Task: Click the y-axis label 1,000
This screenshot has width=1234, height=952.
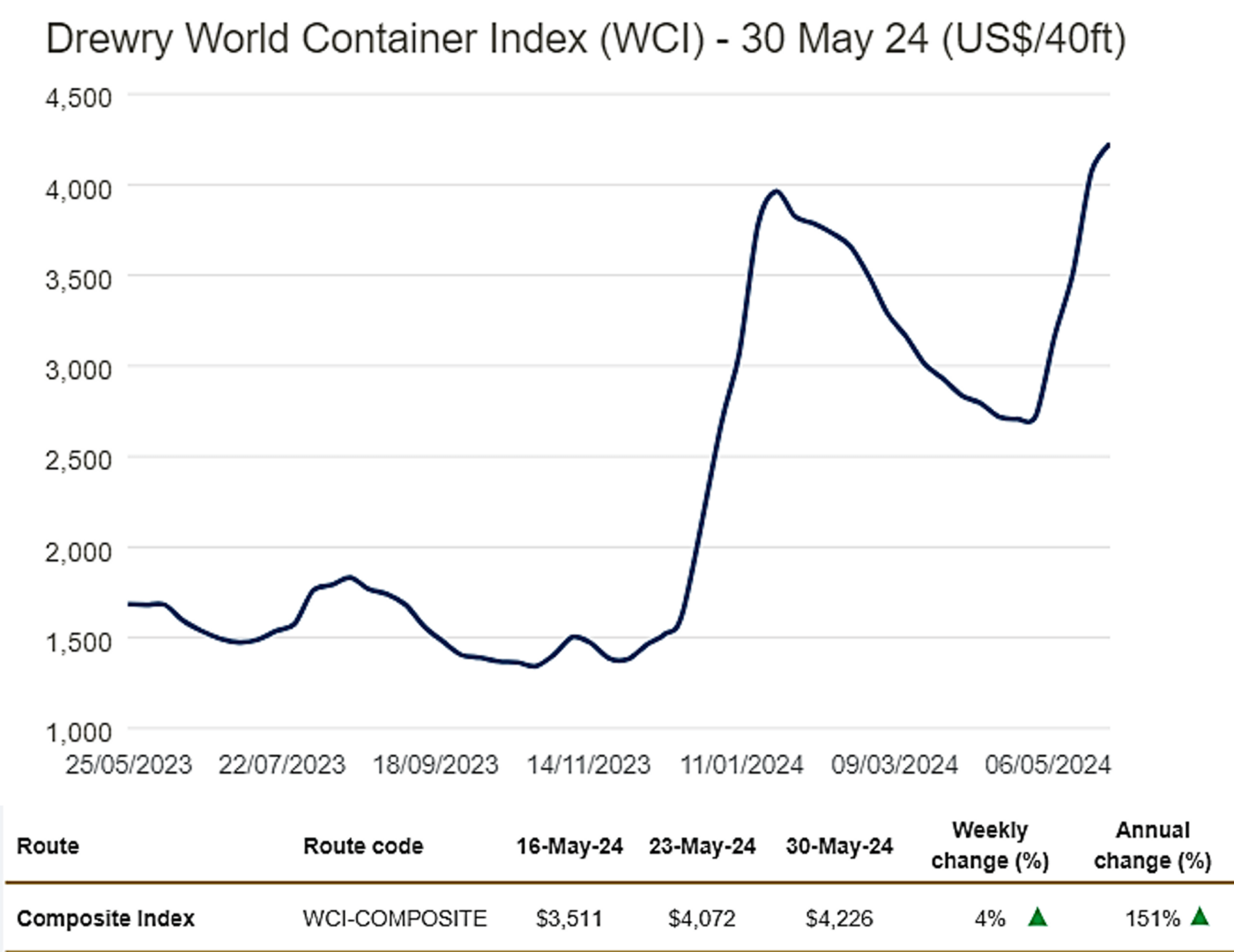Action: (79, 732)
